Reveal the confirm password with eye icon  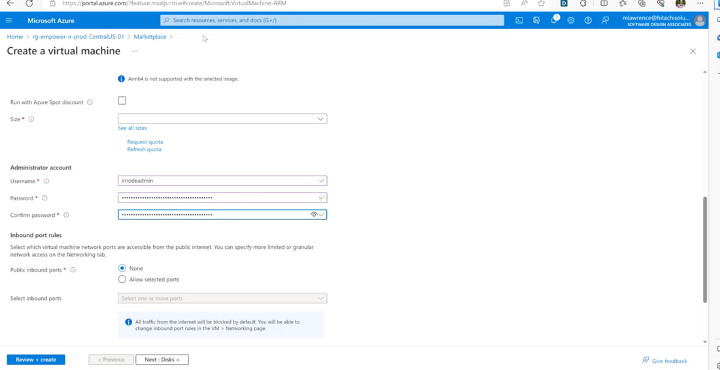click(314, 214)
